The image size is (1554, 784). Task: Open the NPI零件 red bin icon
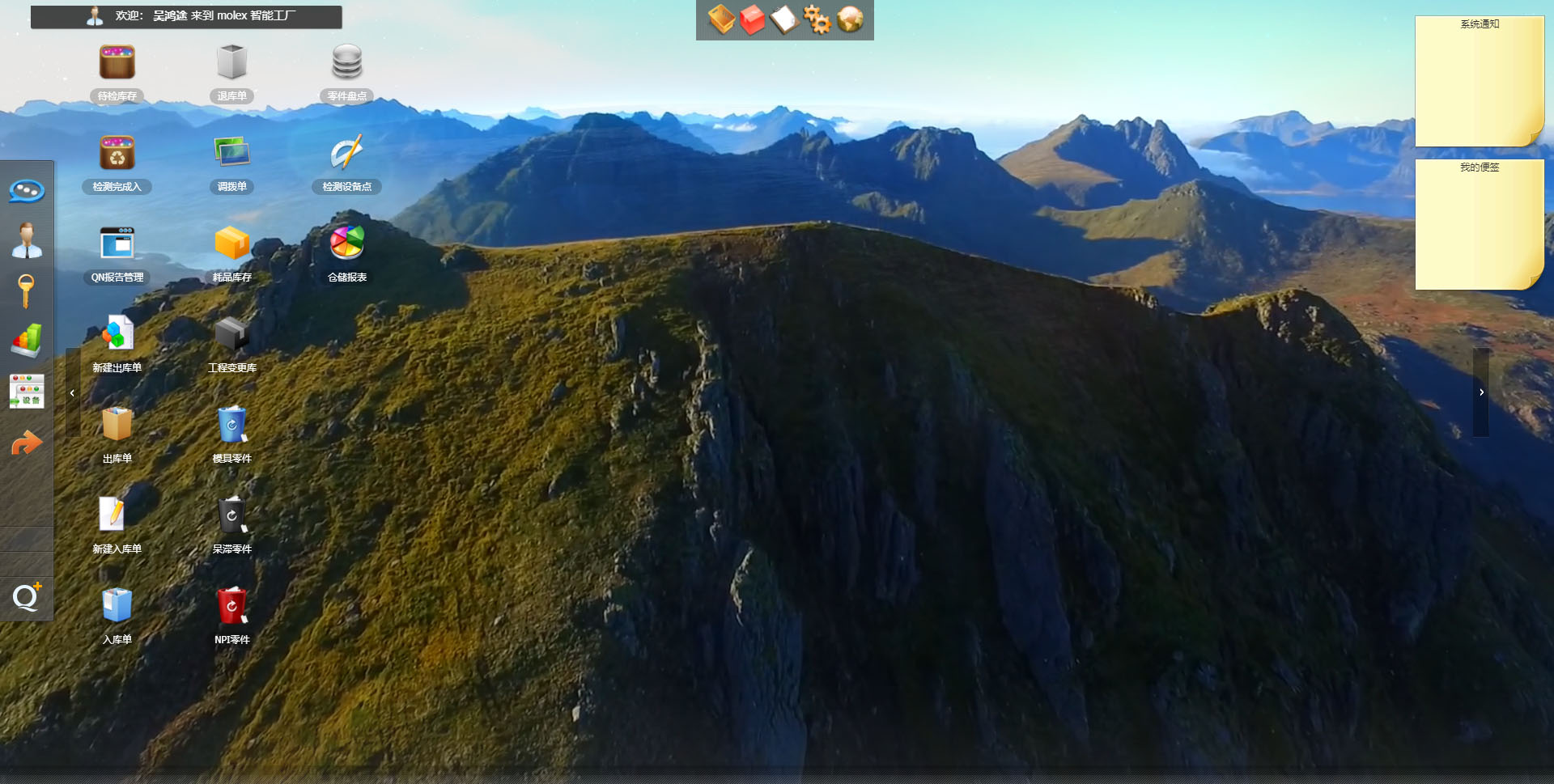(232, 607)
